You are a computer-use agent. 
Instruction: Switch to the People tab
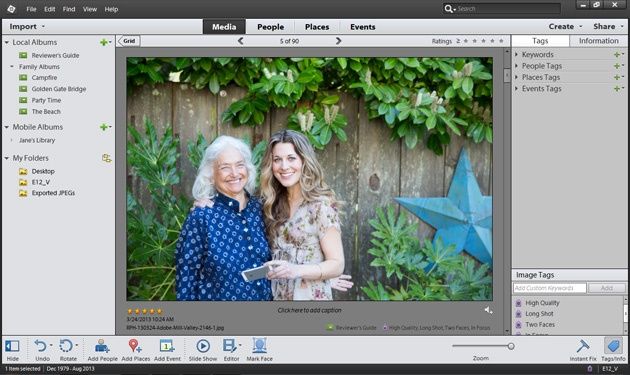tap(270, 27)
